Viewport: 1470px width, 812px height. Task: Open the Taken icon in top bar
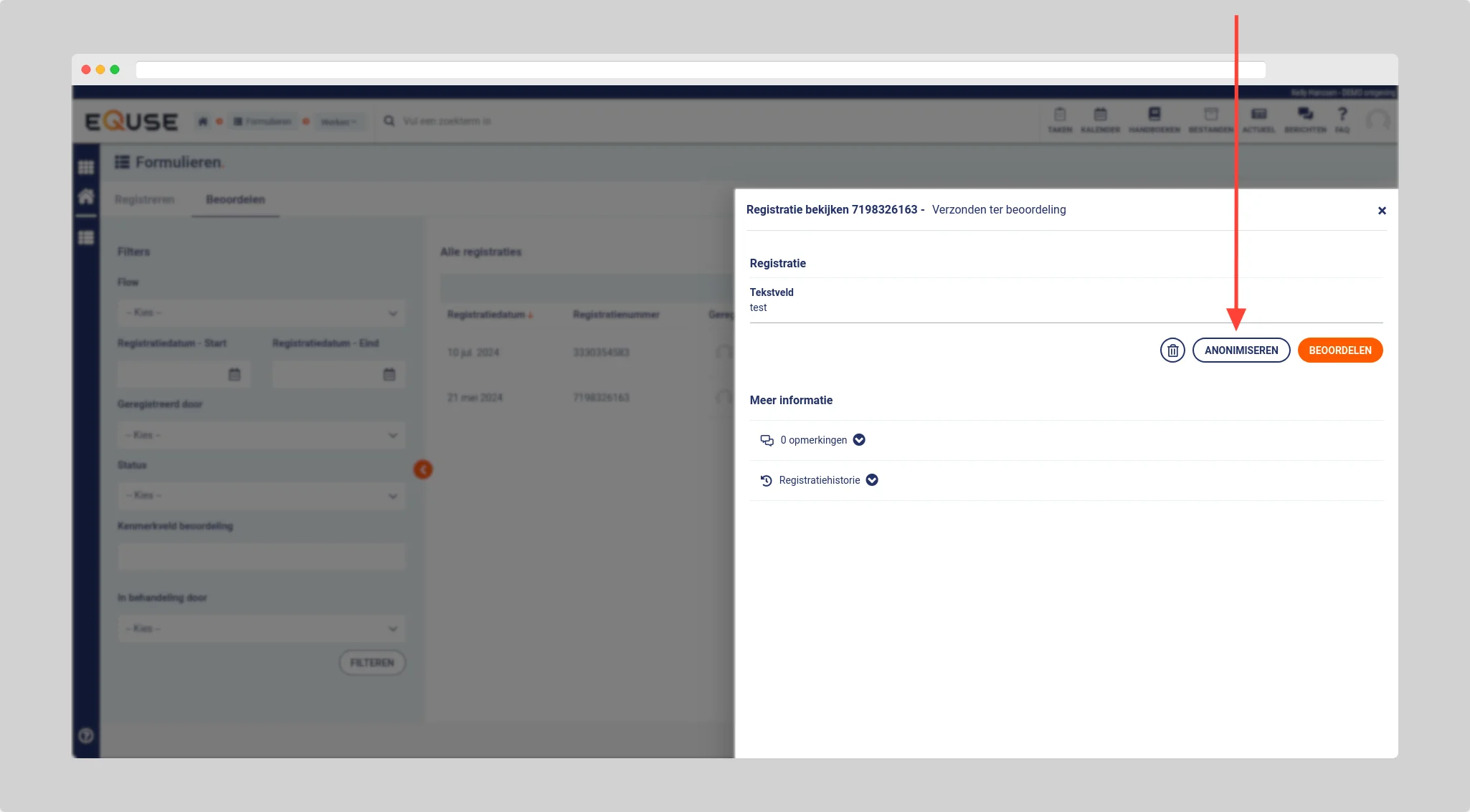point(1060,119)
